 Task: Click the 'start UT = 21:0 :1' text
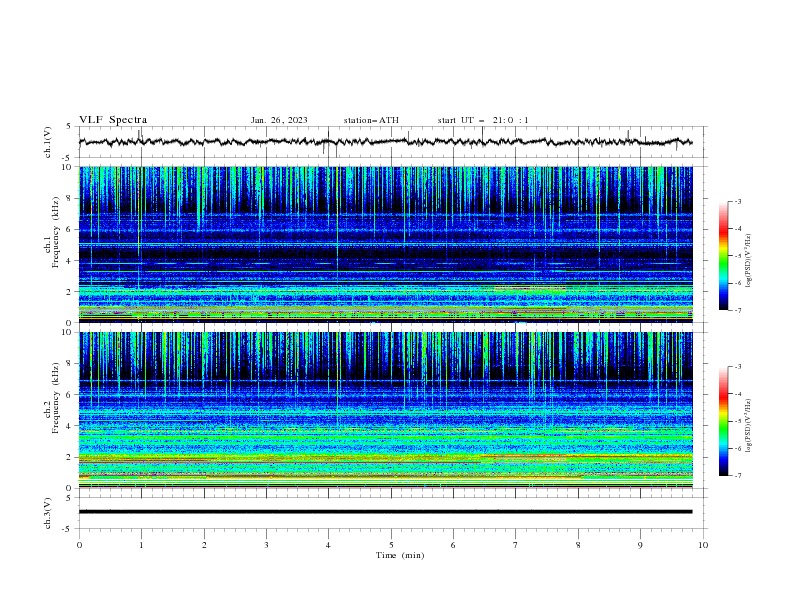click(x=483, y=120)
